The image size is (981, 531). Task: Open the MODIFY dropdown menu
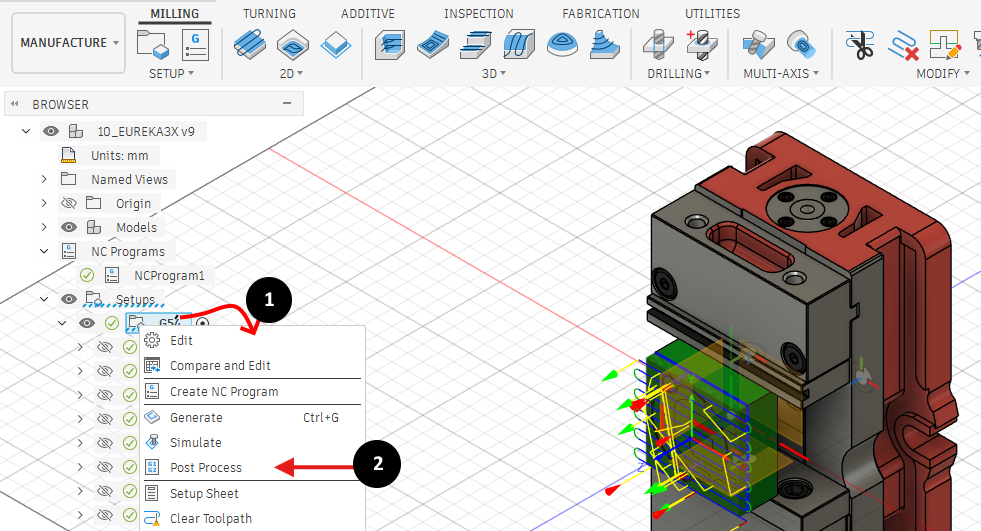[943, 73]
